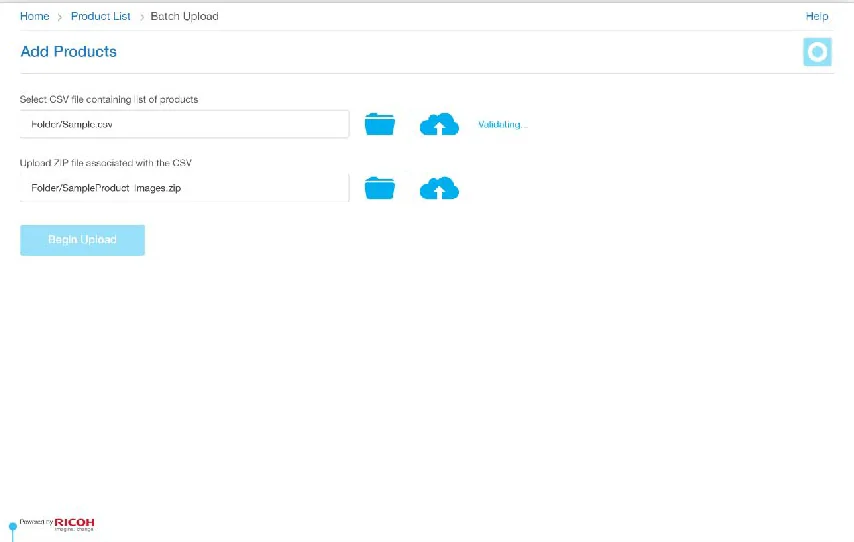Click the CSV file path input field
Viewport: 854px width, 542px height.
point(184,124)
